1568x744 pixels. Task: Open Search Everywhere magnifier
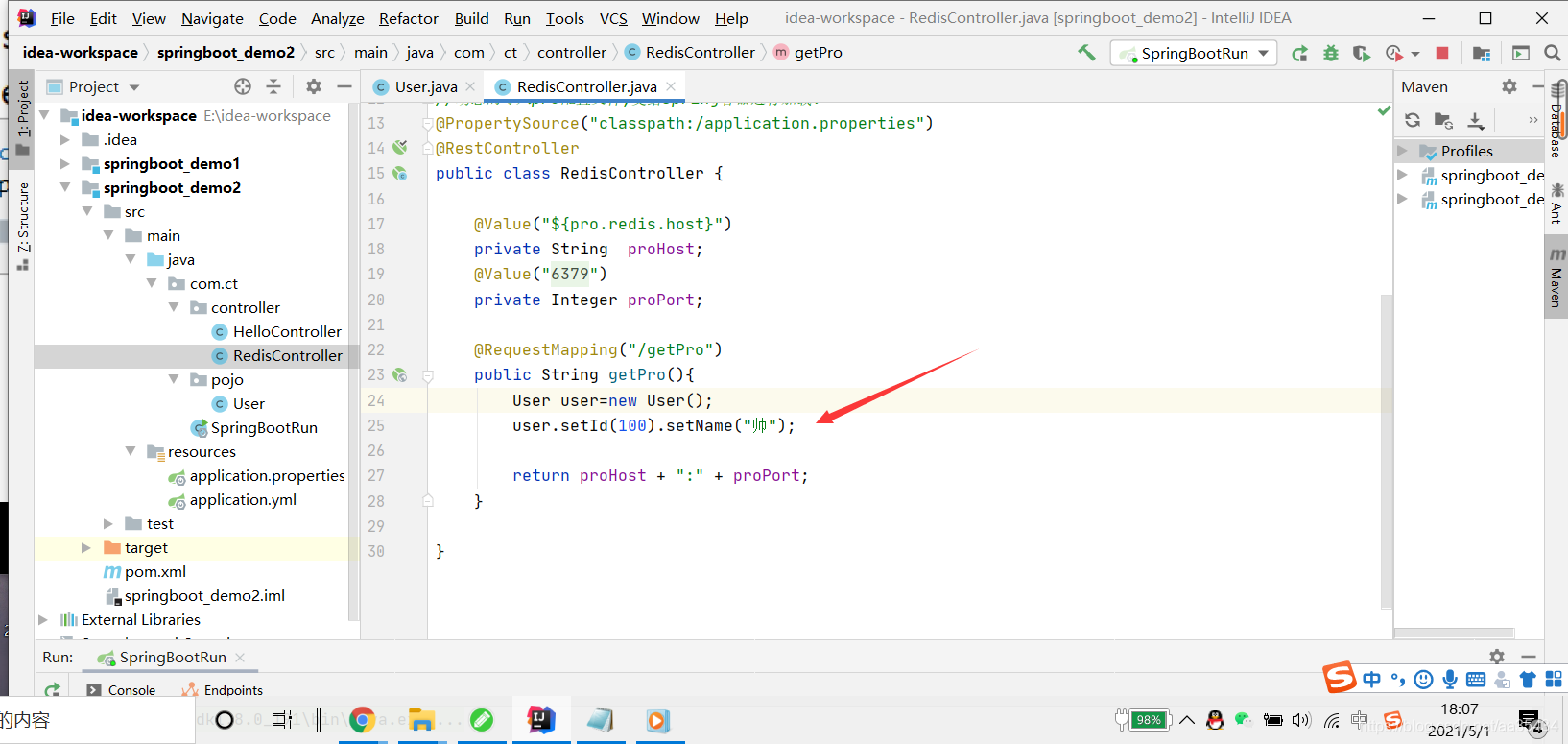coord(1552,53)
